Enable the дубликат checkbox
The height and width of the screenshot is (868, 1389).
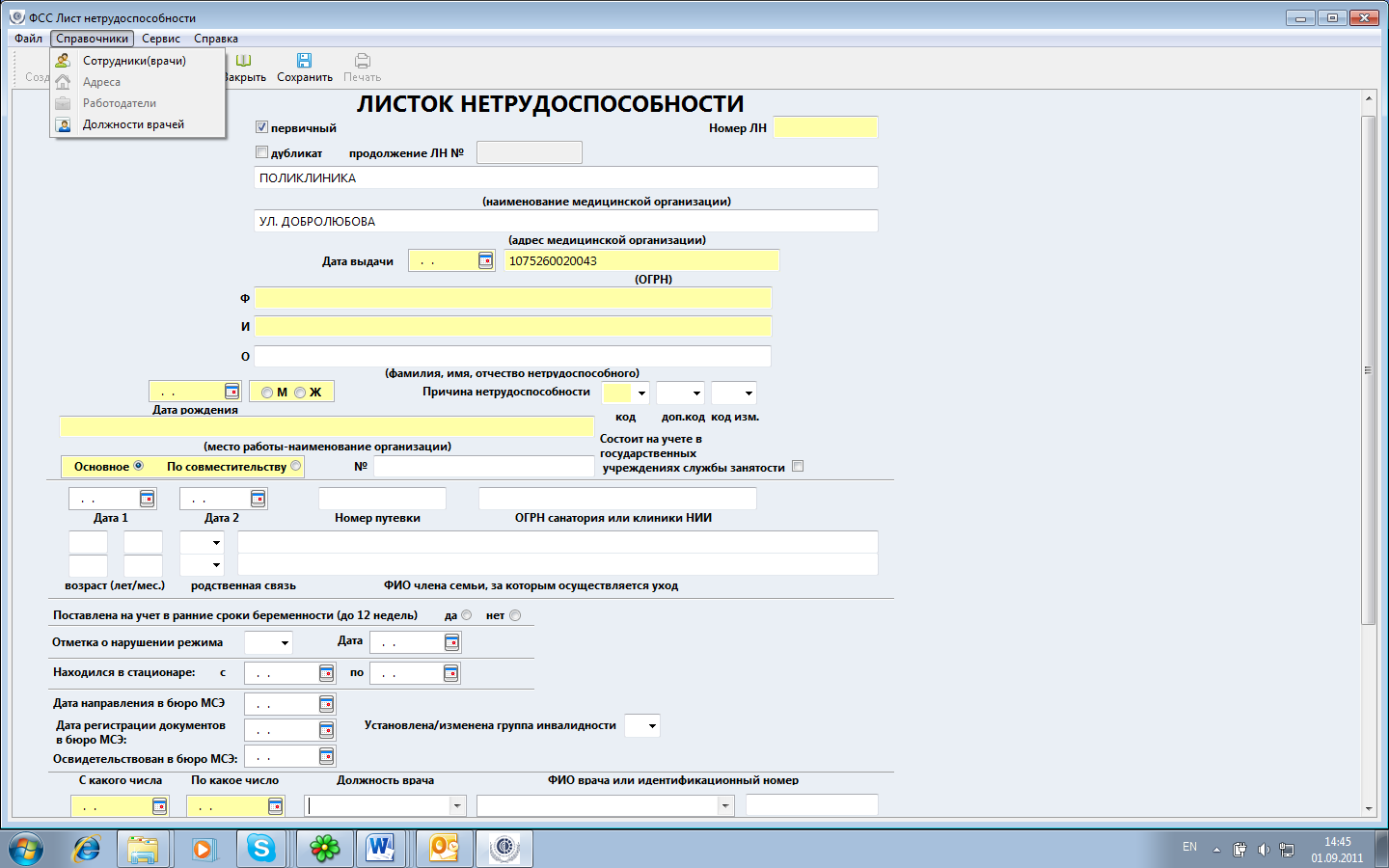coord(261,152)
